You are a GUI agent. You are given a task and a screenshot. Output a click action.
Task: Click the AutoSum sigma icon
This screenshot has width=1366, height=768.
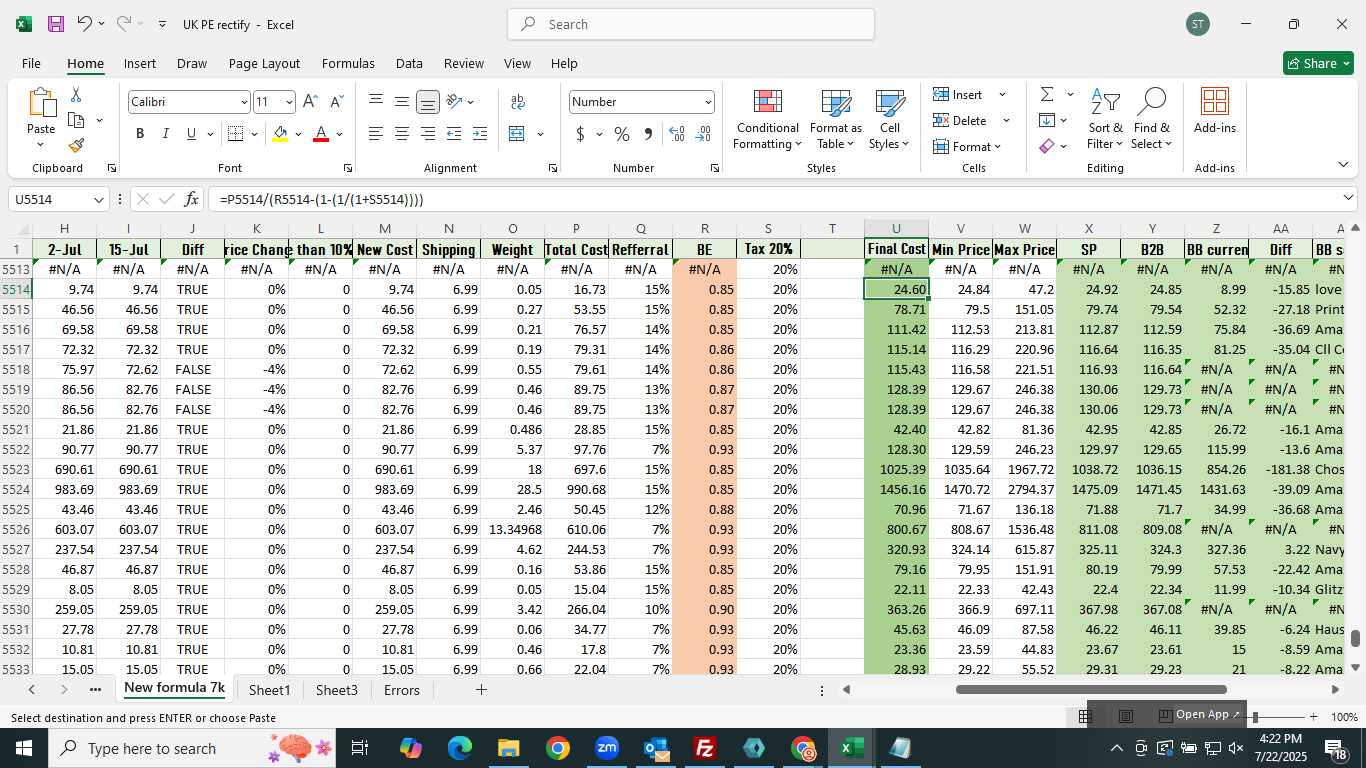pos(1047,94)
